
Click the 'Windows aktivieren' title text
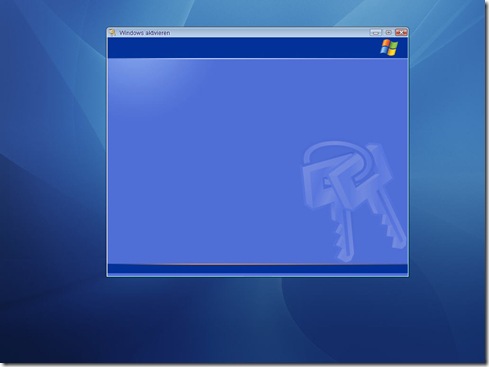click(145, 33)
